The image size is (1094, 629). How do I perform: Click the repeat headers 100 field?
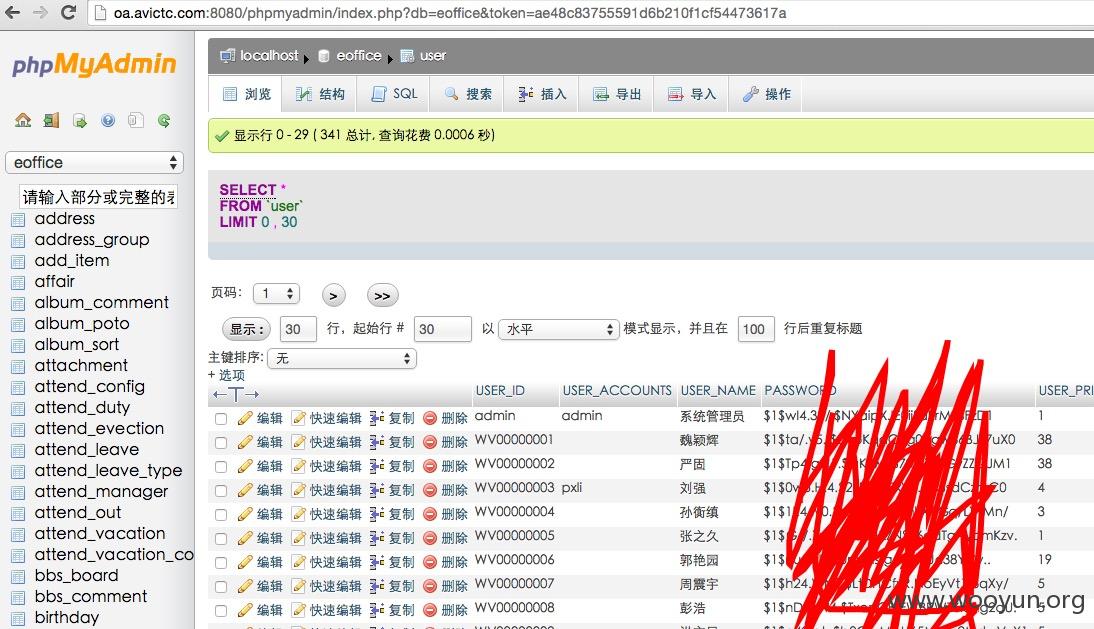point(756,329)
